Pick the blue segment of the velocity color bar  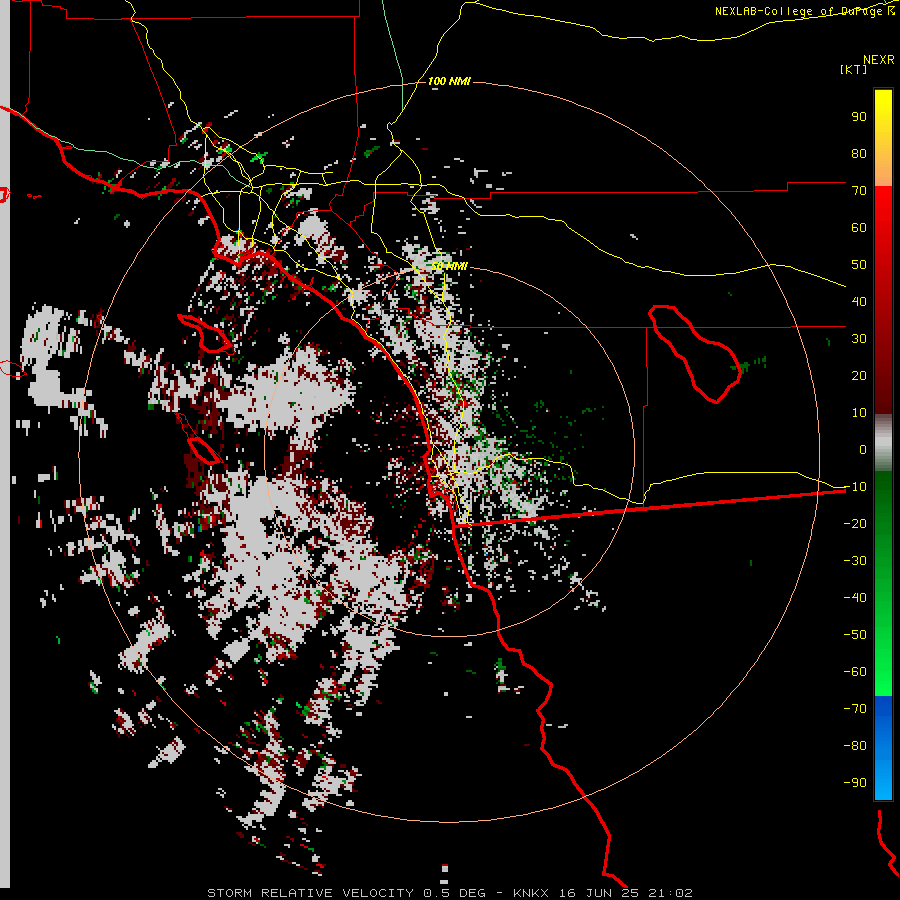(883, 748)
